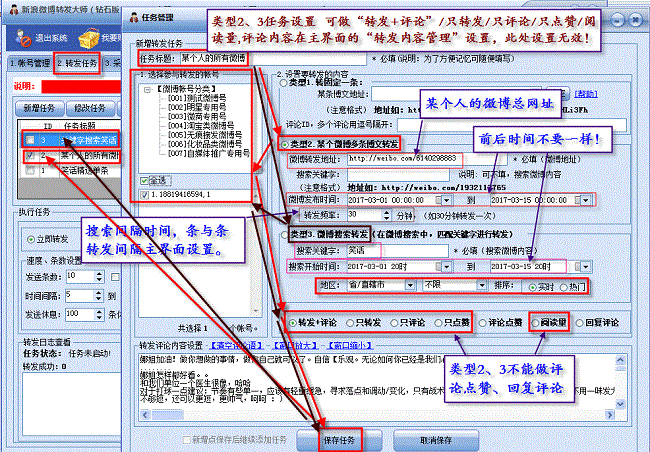Click the 【窗口缩小】 link

coord(349,345)
